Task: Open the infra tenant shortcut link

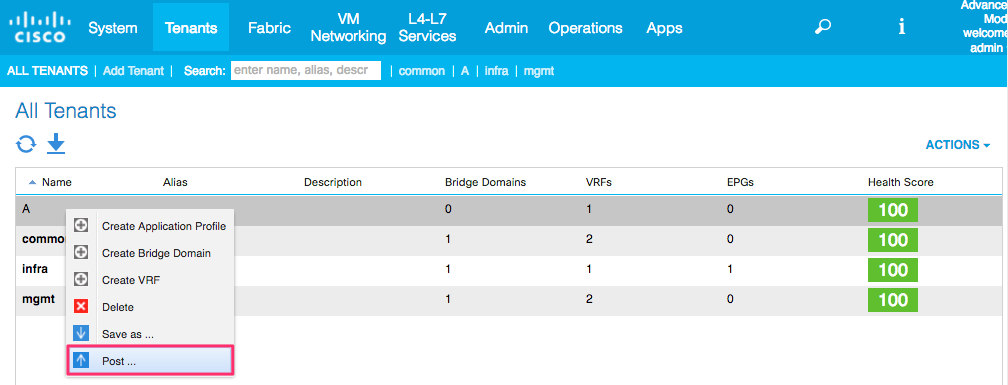Action: tap(496, 71)
